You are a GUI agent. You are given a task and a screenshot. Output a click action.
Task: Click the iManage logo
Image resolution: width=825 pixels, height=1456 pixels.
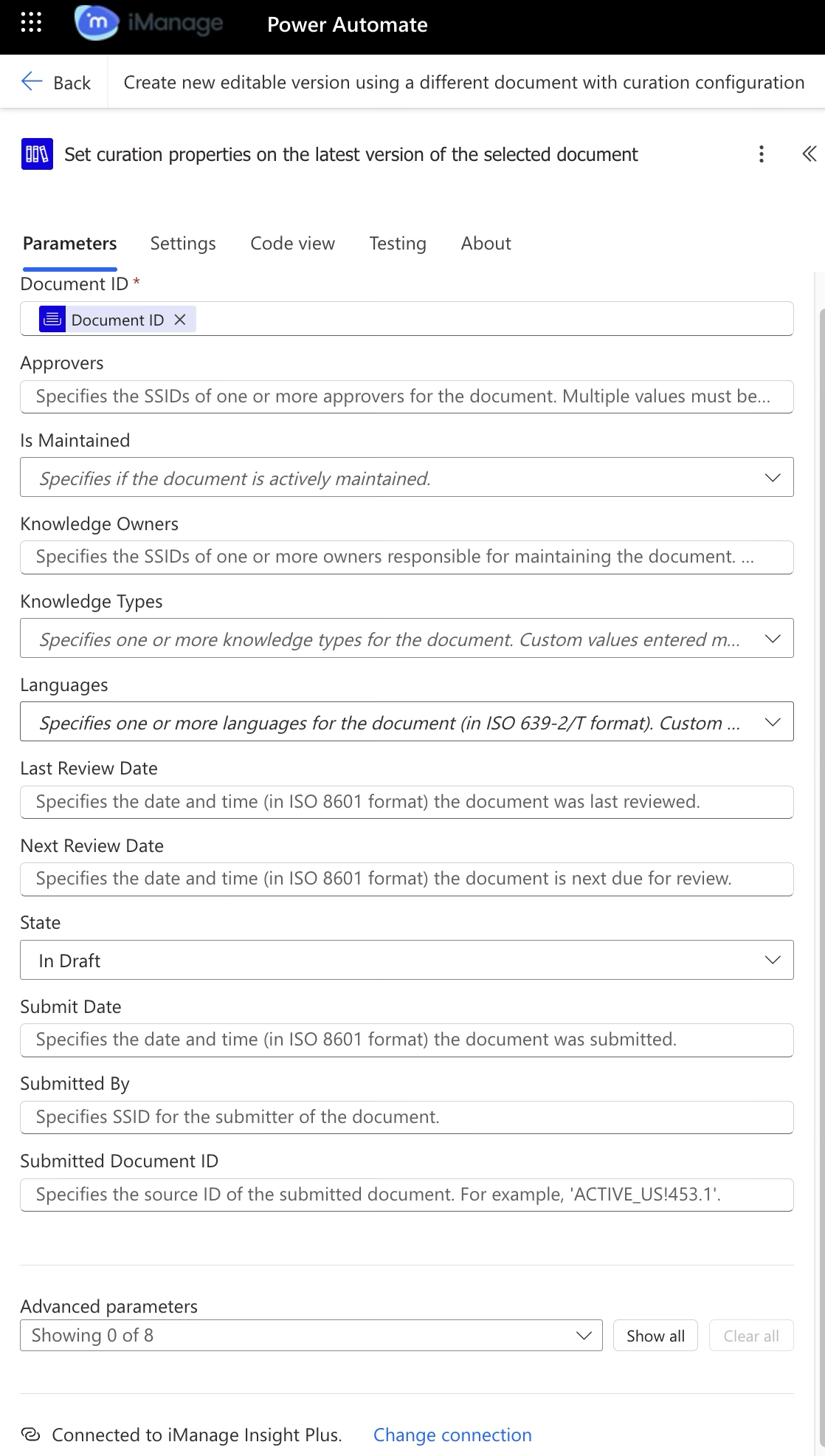(148, 24)
